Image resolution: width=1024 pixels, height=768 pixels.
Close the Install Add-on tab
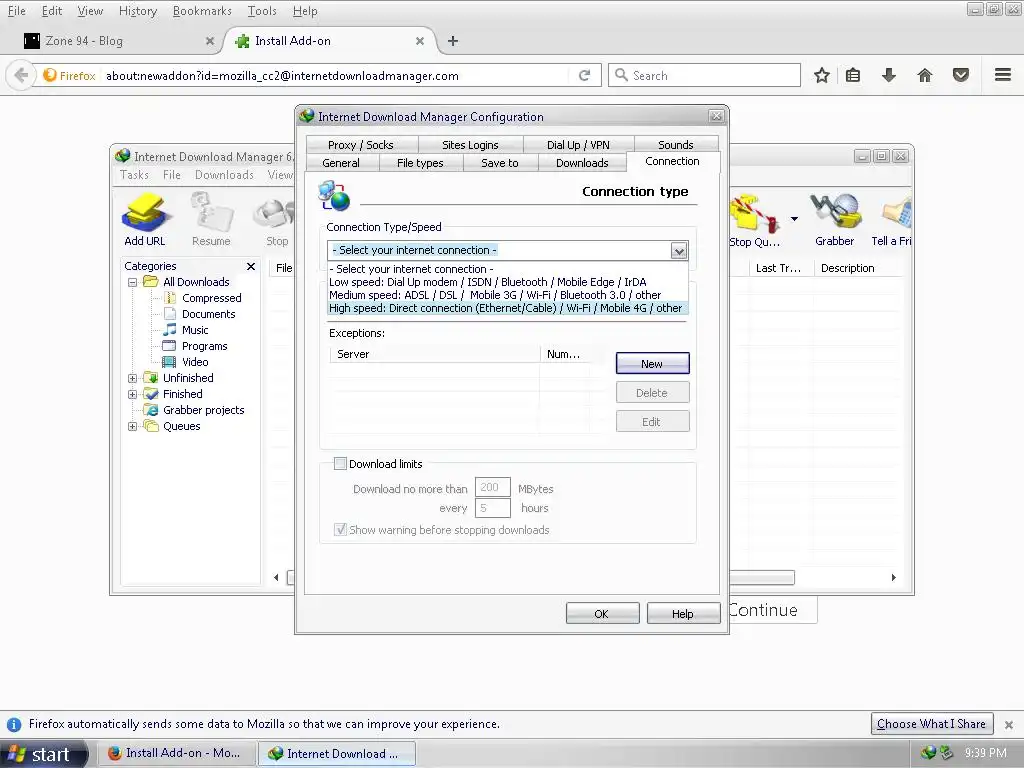pos(420,41)
